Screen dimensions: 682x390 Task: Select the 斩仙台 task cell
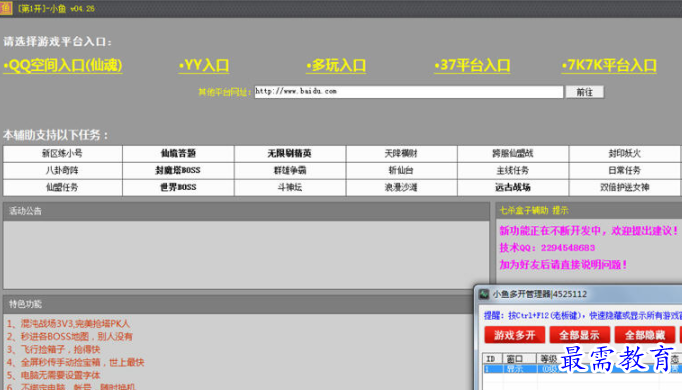(401, 170)
